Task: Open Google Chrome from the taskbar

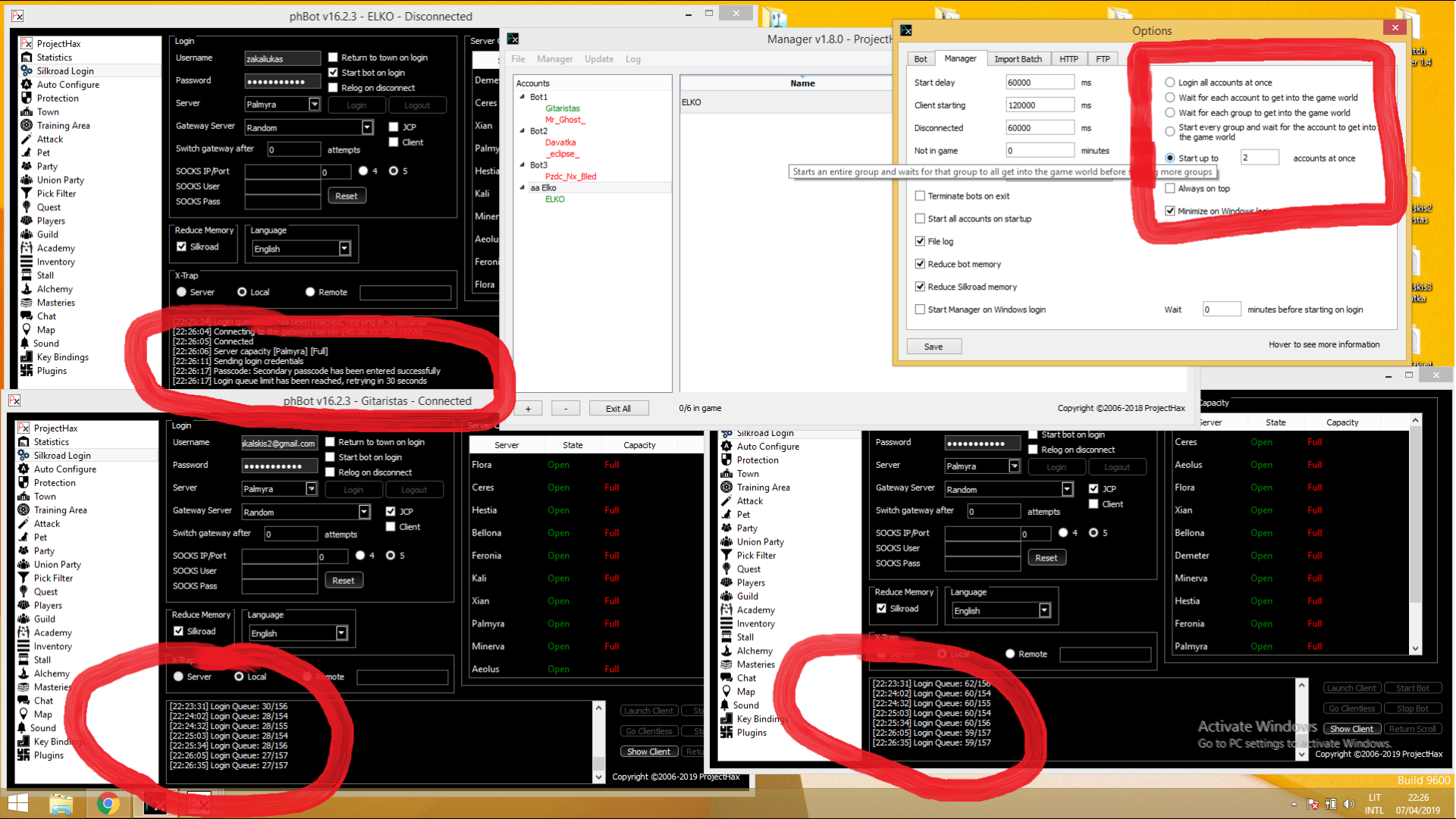Action: coord(108,804)
